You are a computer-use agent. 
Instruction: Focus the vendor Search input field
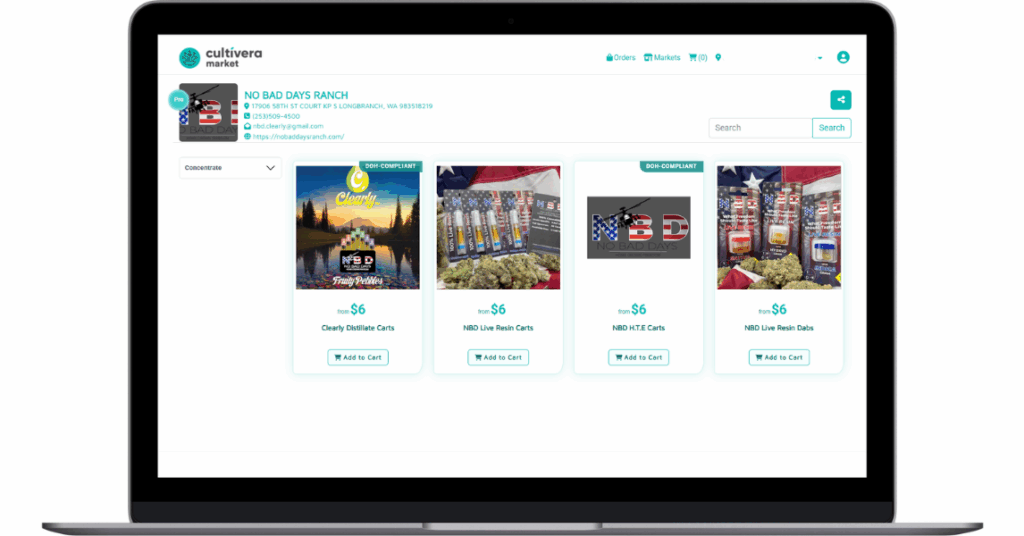pos(760,128)
